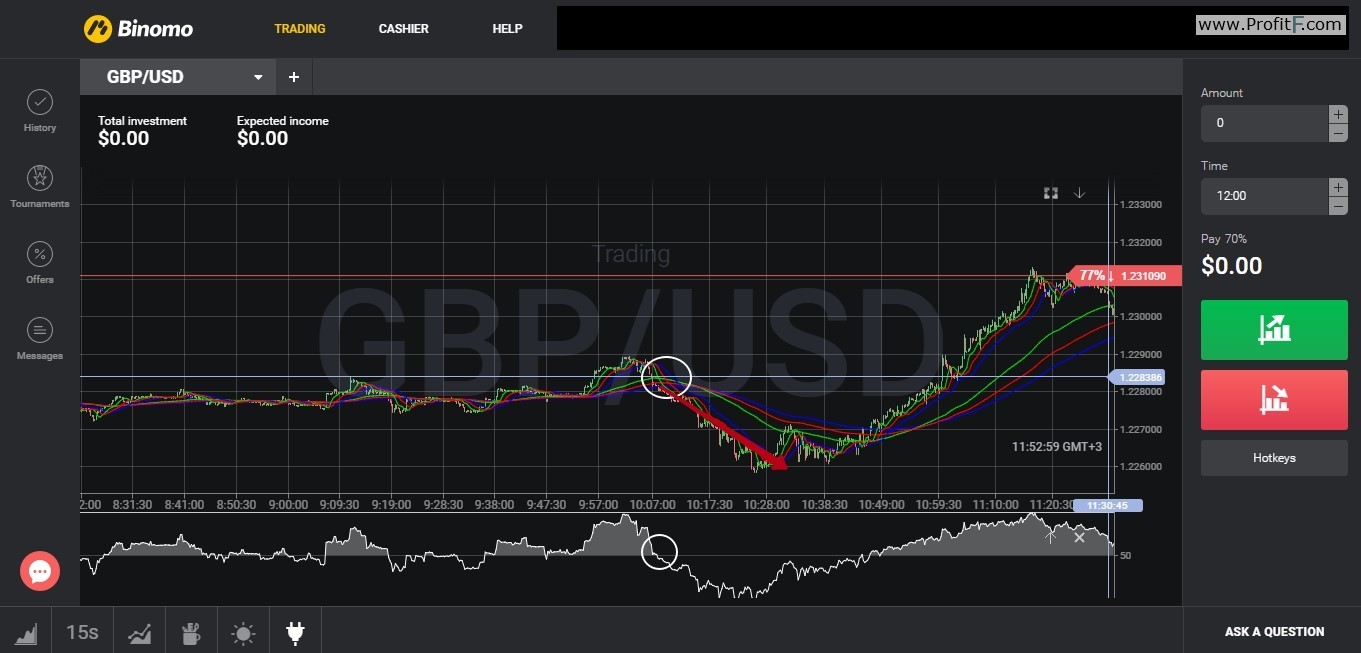
Task: Click the 9:00:00 time axis label
Action: point(288,505)
